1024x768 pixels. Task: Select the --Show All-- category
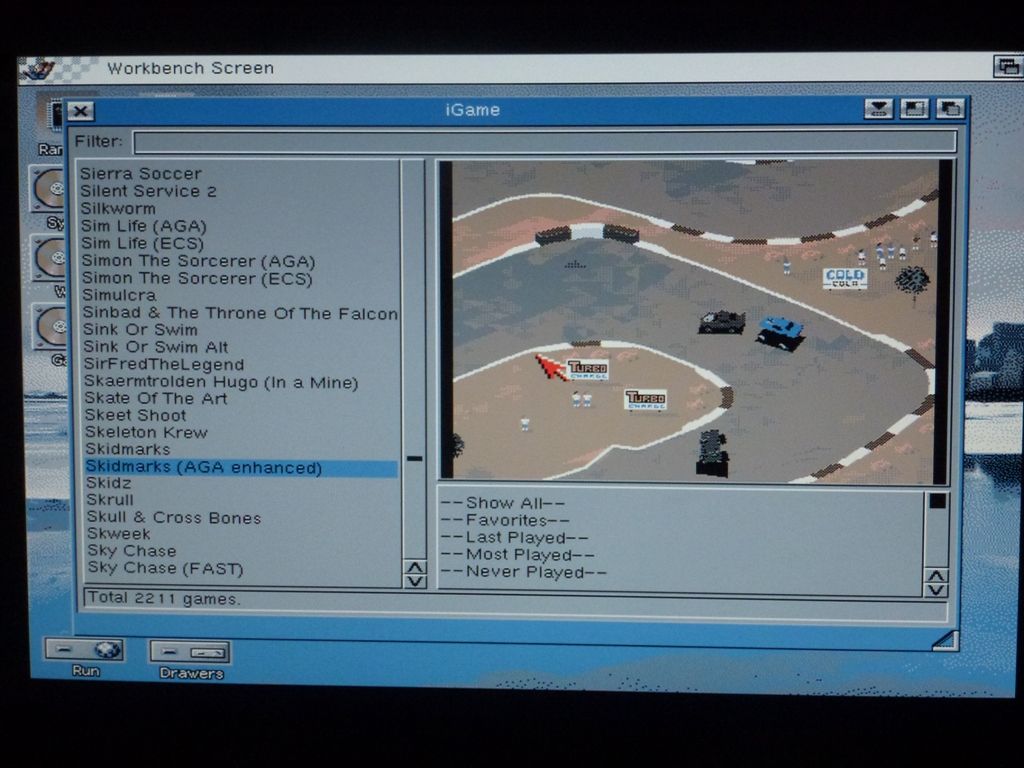pyautogui.click(x=503, y=504)
